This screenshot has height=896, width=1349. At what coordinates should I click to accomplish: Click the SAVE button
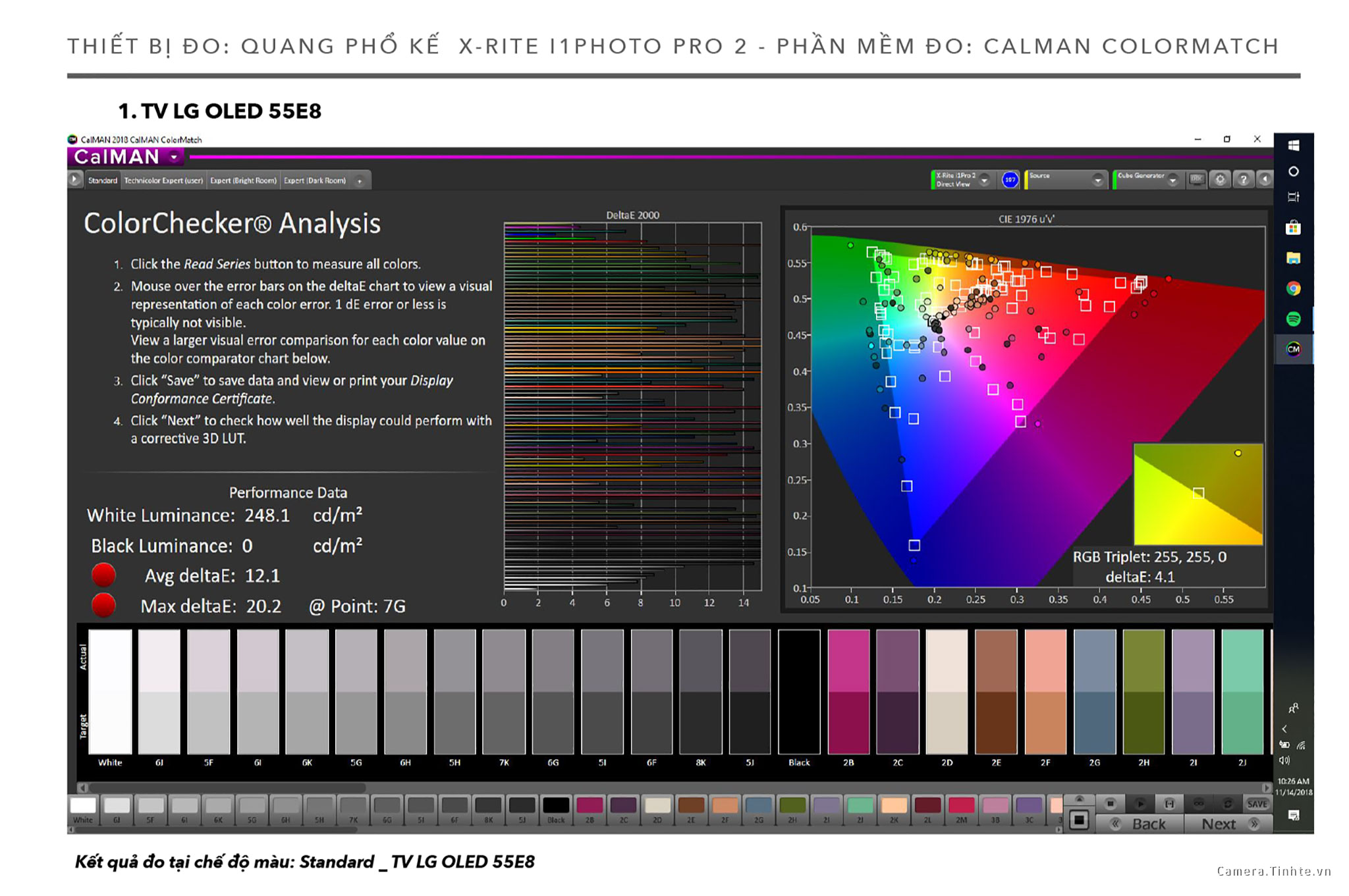1257,804
